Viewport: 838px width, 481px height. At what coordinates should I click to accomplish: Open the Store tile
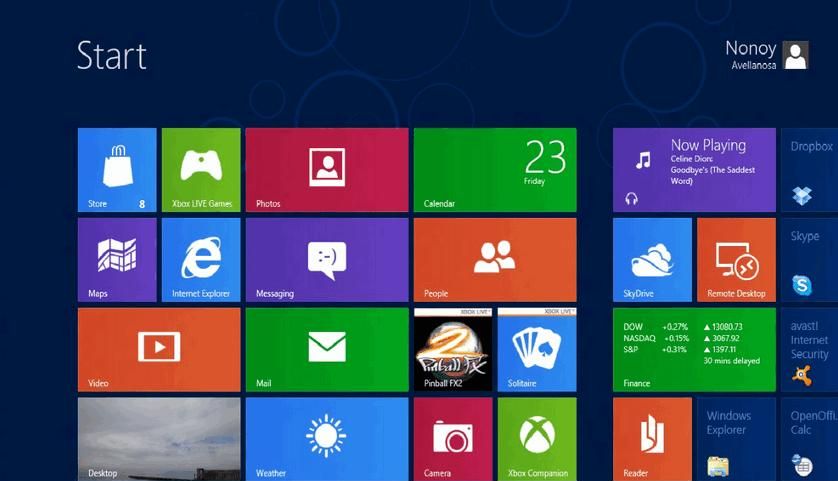tap(117, 170)
